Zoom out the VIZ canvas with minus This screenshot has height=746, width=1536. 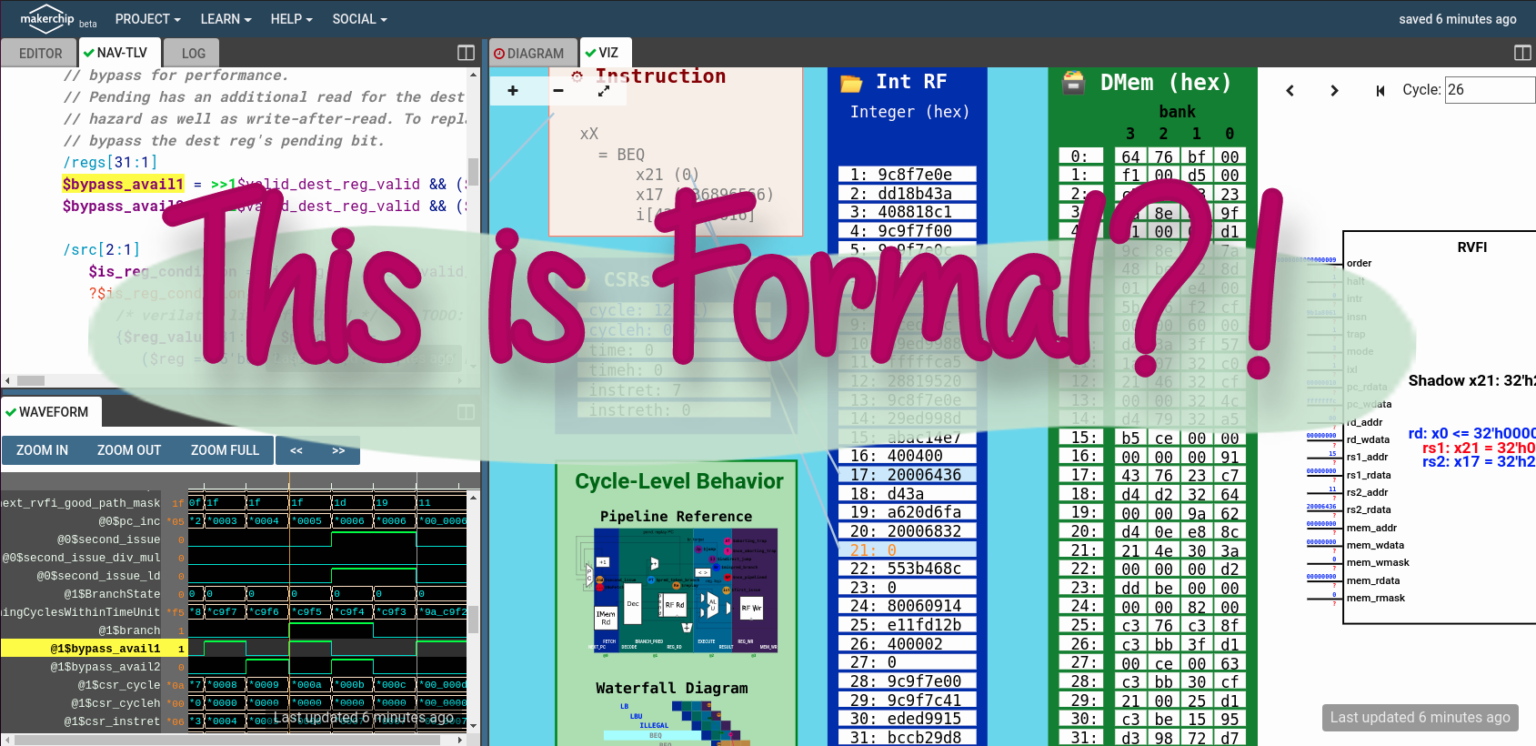click(x=558, y=91)
